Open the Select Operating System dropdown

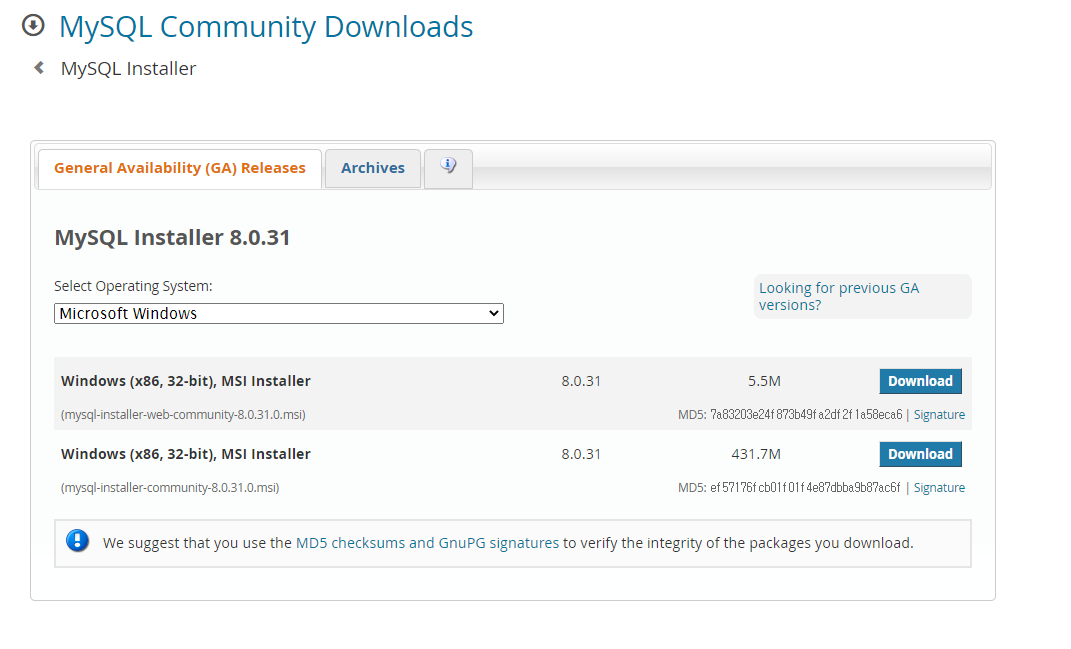[x=279, y=314]
